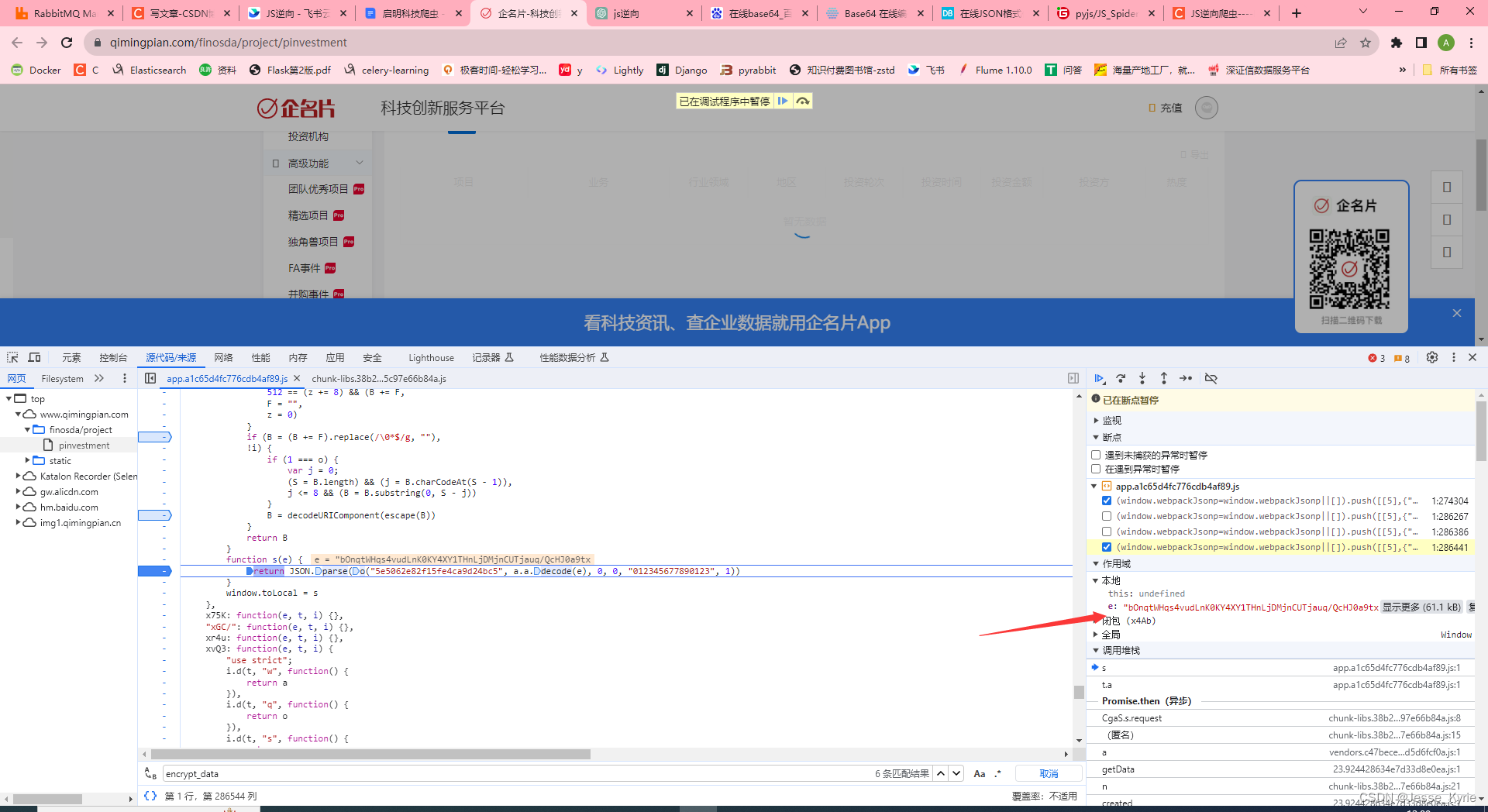Resume script execution in debugger toolbar
Viewport: 1488px width, 812px height.
(1099, 378)
